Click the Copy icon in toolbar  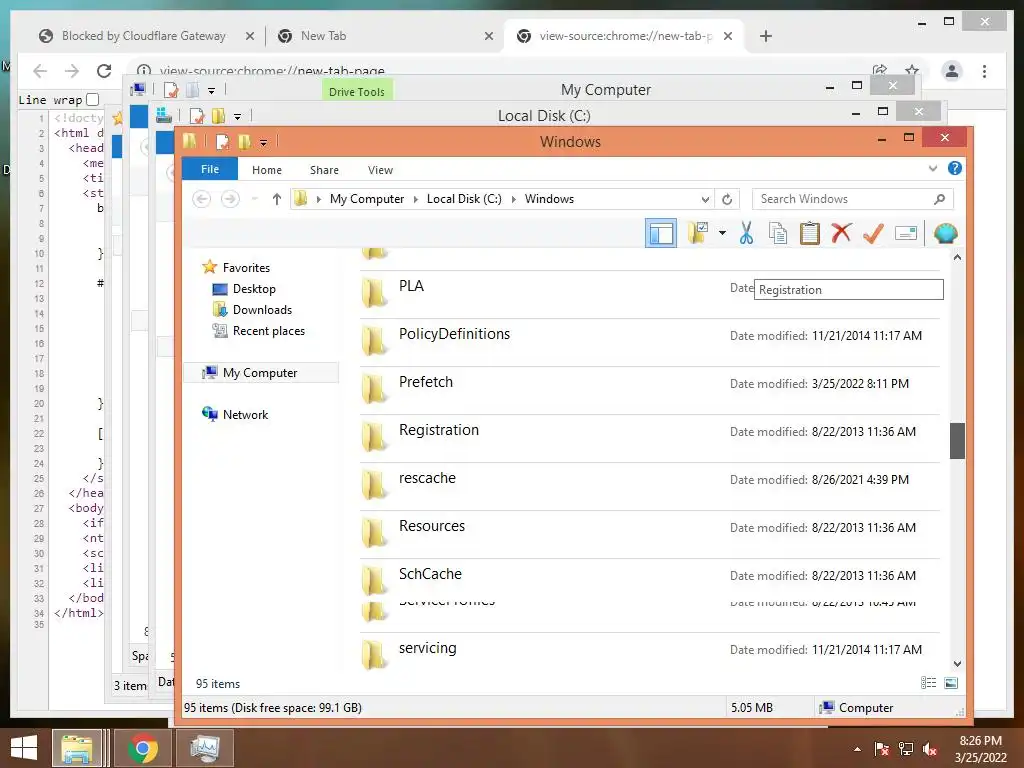pos(777,233)
